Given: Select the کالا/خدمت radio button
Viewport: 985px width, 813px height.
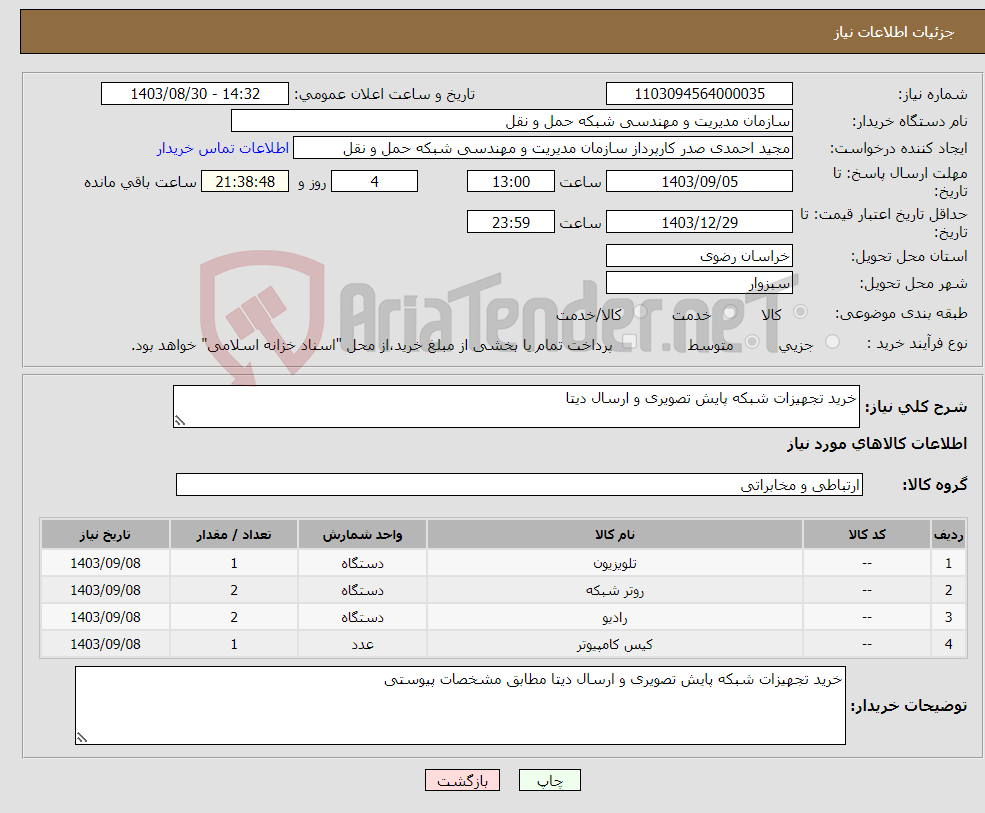Looking at the screenshot, I should click(x=640, y=312).
